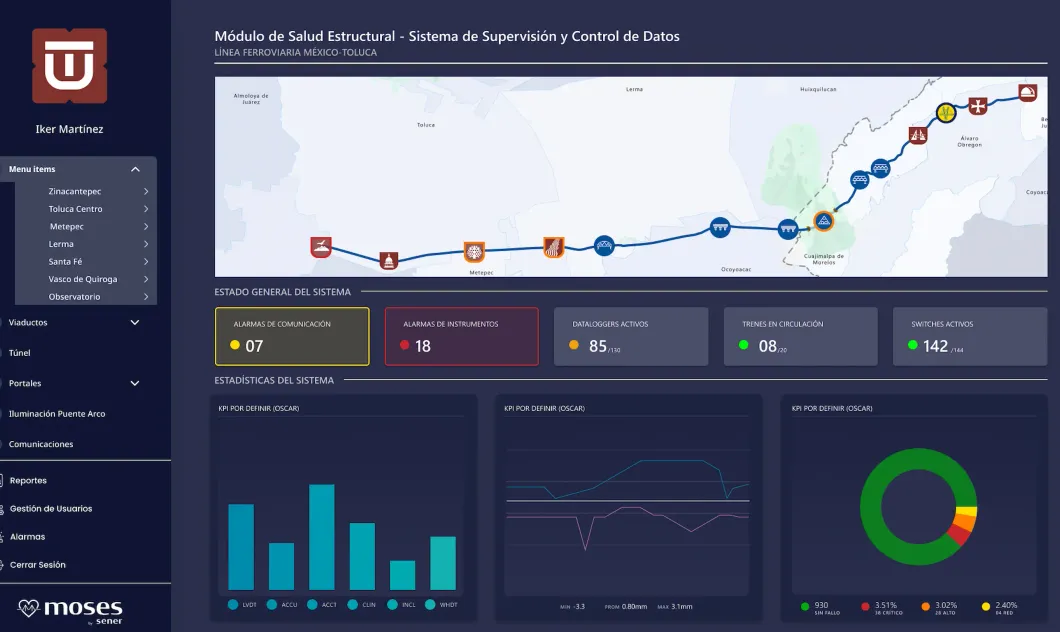
Task: Click the red 3.51% legend dot
Action: [865, 606]
